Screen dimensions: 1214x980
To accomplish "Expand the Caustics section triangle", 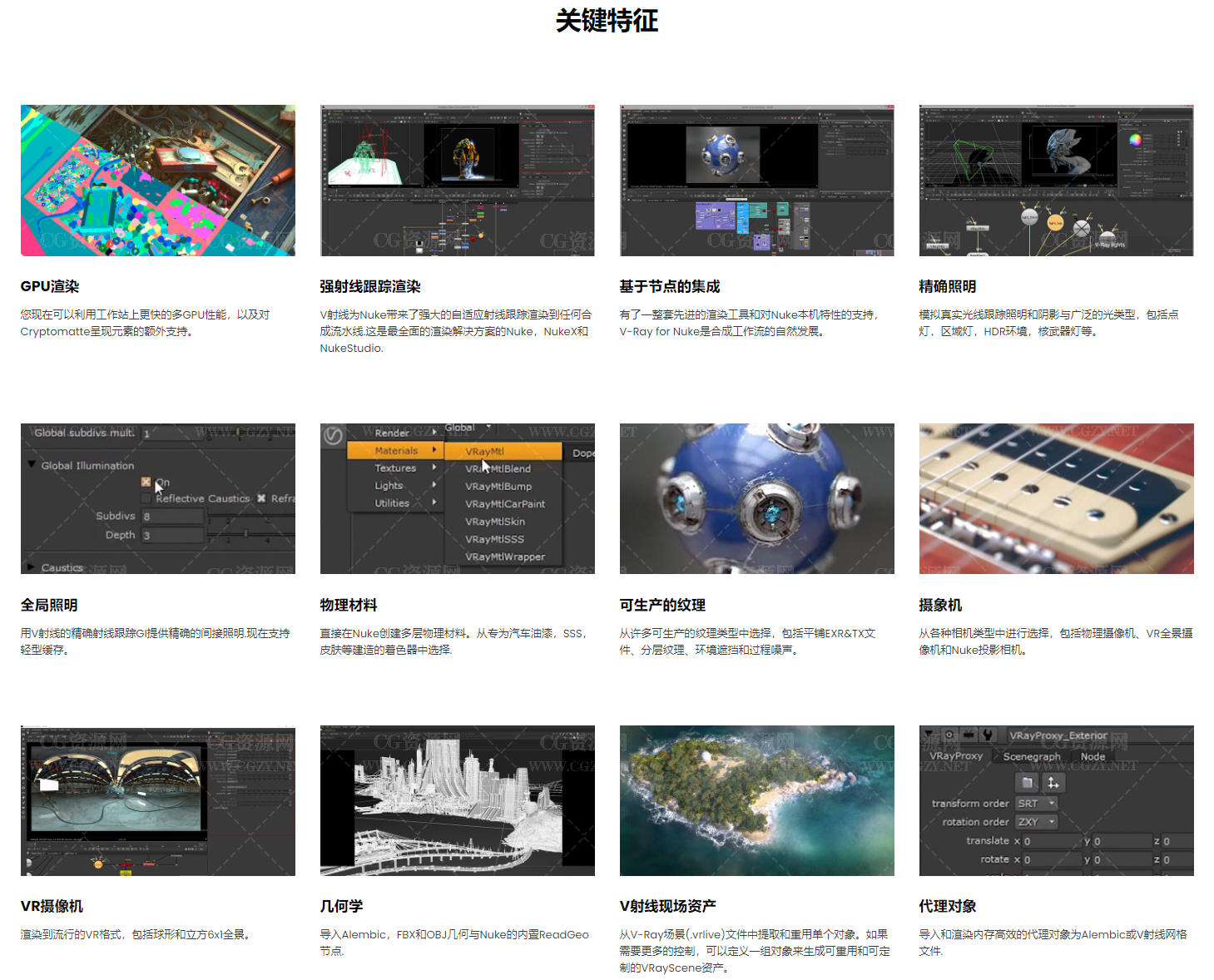I will coord(32,567).
